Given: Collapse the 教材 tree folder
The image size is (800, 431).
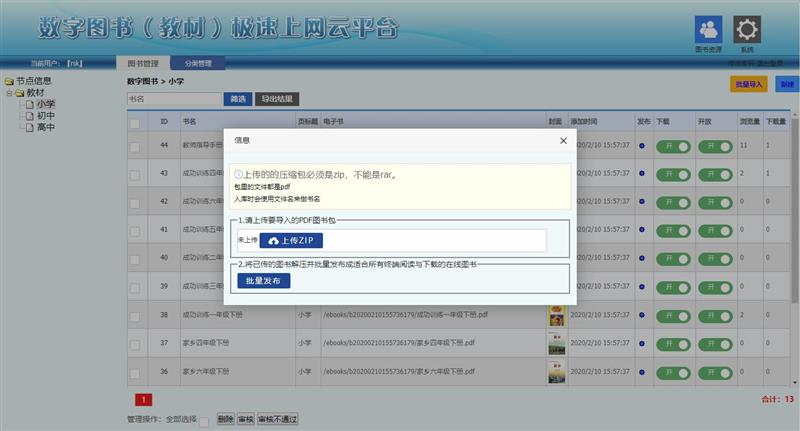Looking at the screenshot, I should coord(9,93).
